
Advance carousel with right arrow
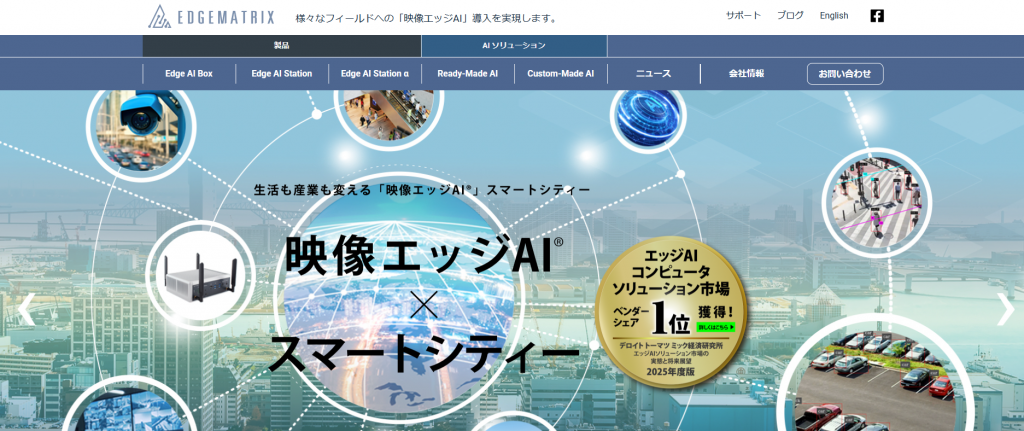[x=1005, y=309]
